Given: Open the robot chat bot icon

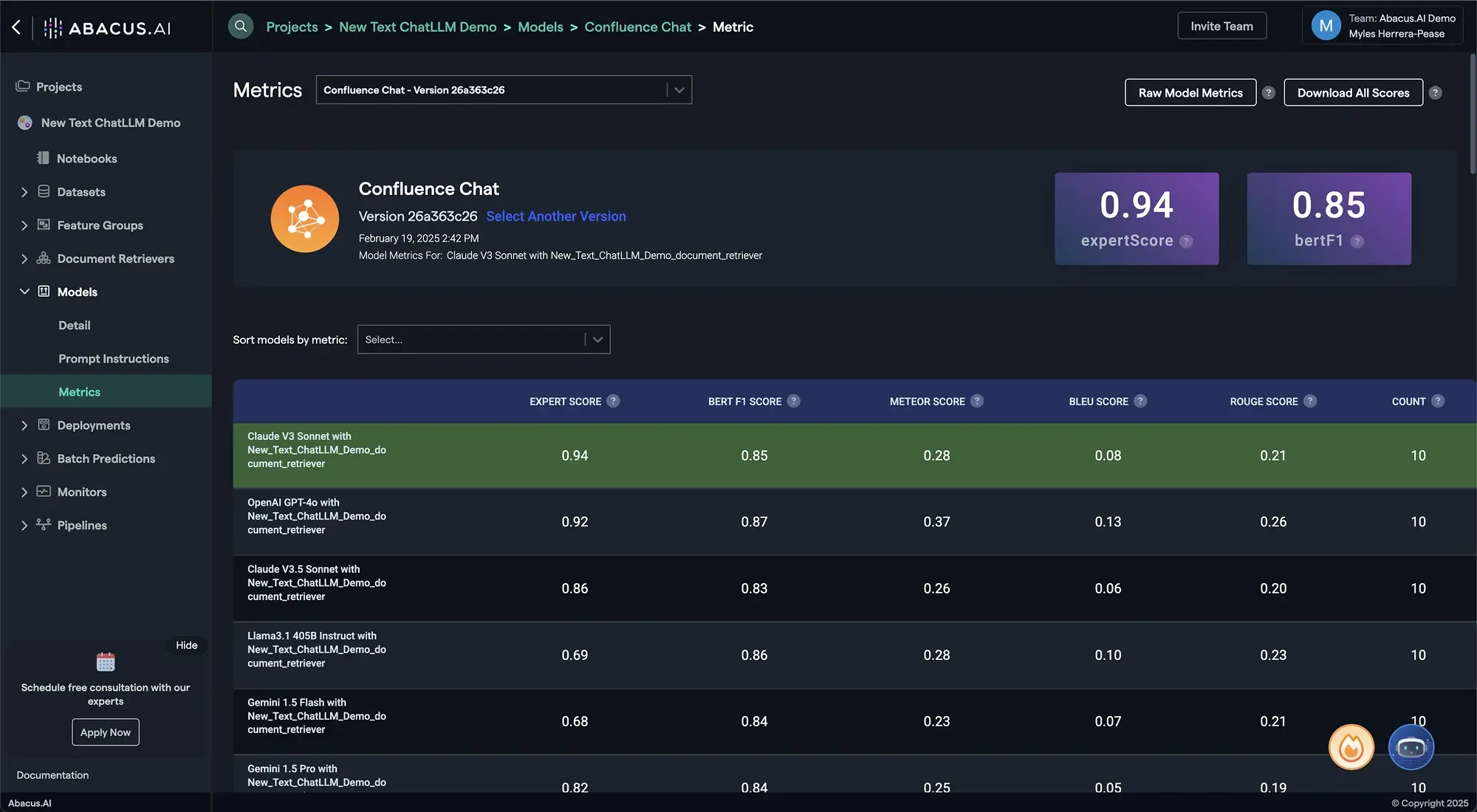Looking at the screenshot, I should pos(1411,747).
